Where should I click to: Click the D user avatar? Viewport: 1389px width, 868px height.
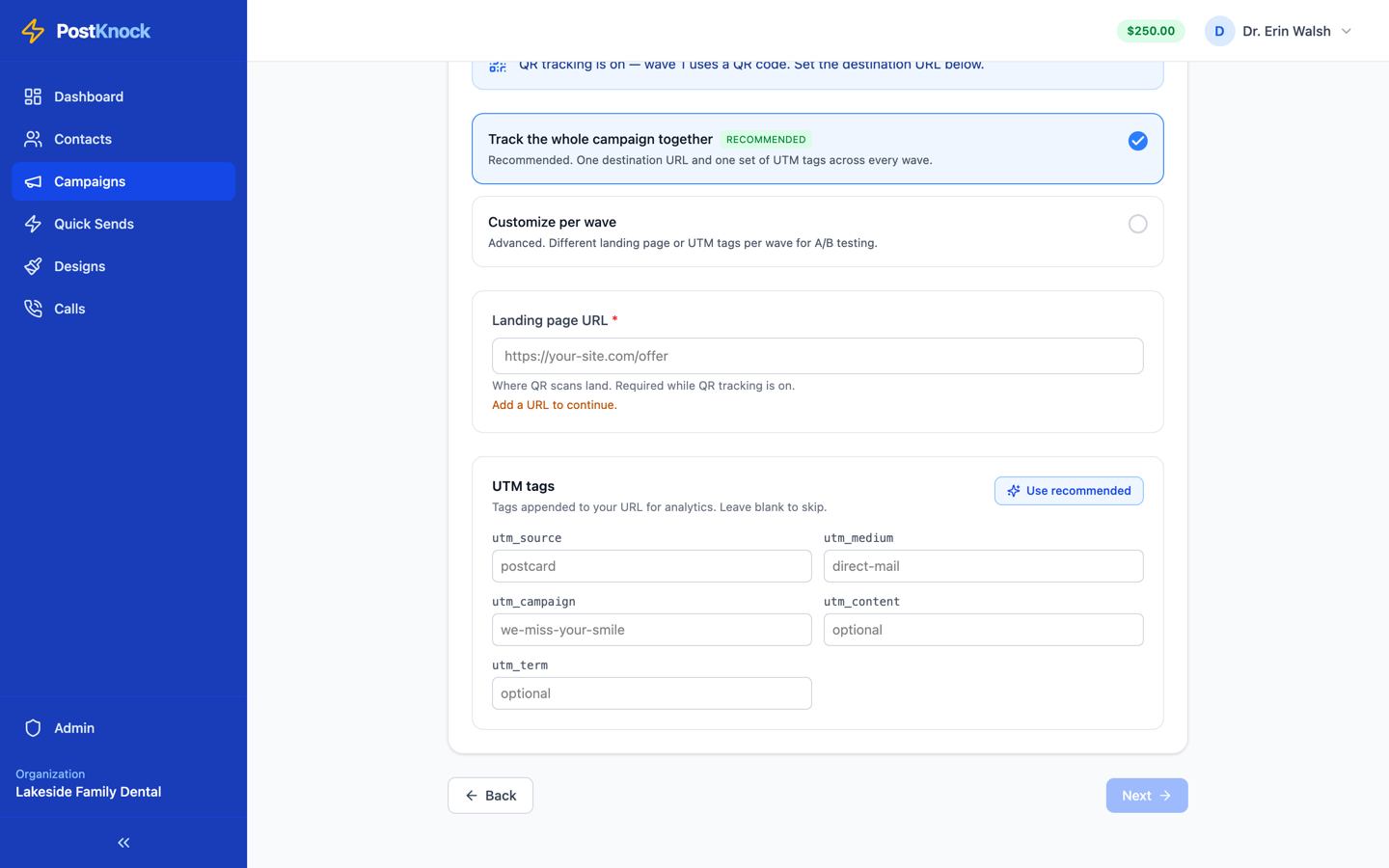[x=1219, y=31]
